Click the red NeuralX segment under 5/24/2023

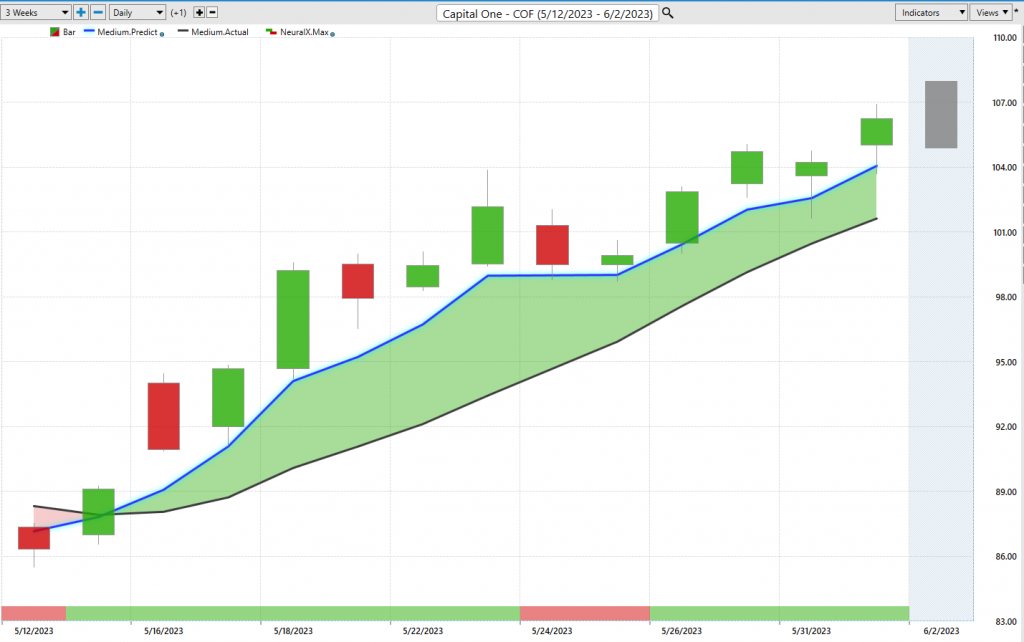coord(585,613)
